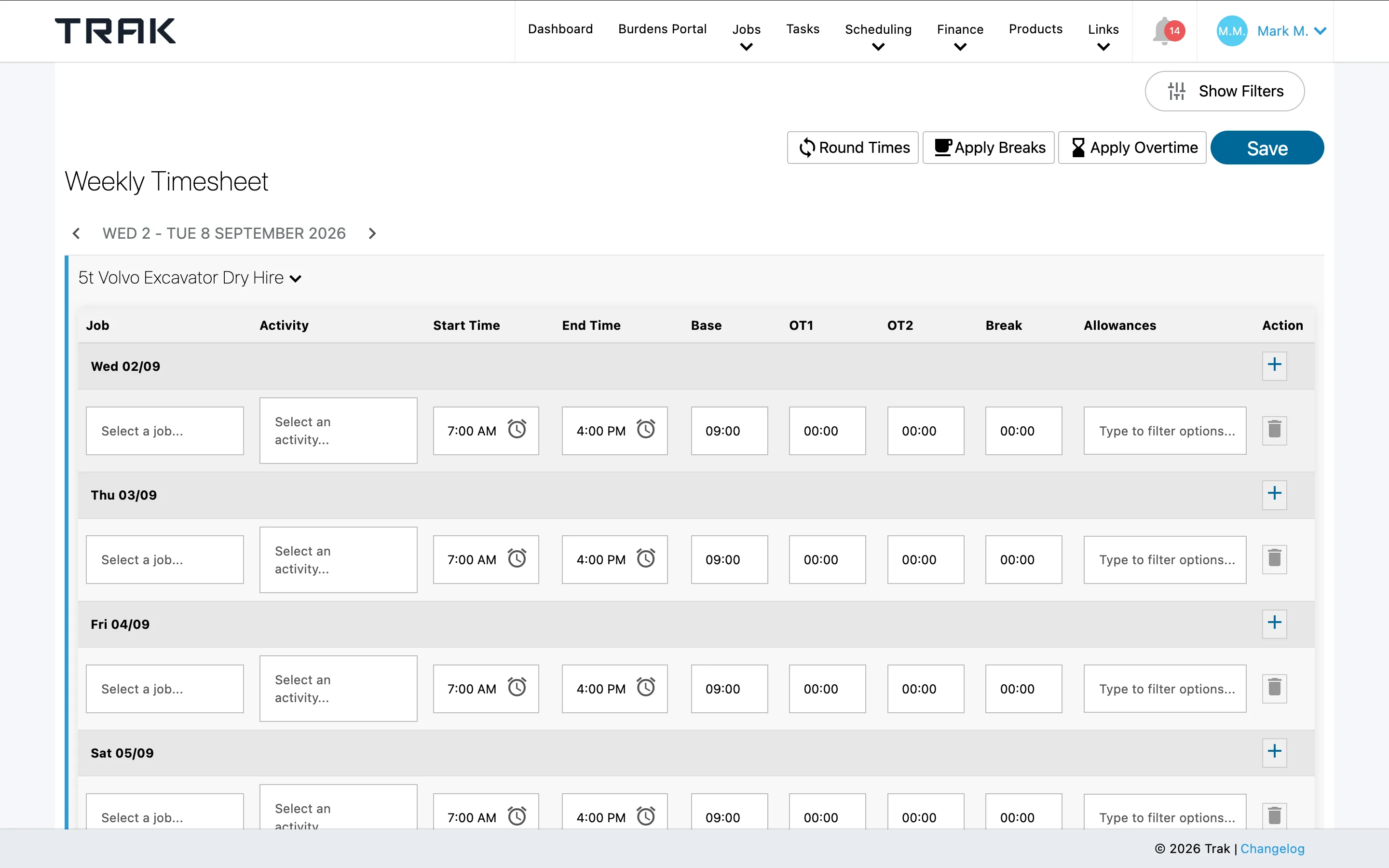Image resolution: width=1389 pixels, height=868 pixels.
Task: Click the Weekly Timesheet heading
Action: tap(166, 181)
